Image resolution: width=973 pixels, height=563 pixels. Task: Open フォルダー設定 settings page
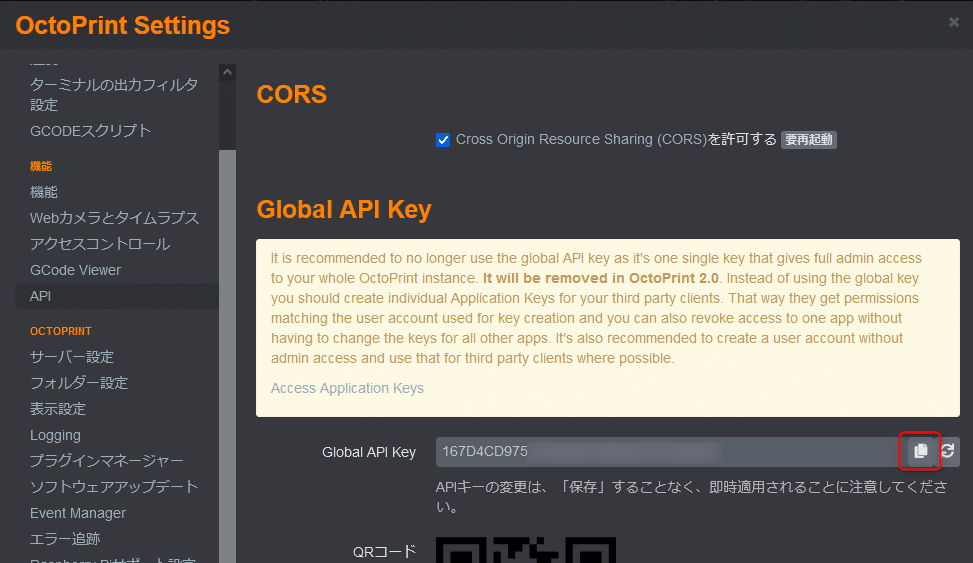(79, 383)
